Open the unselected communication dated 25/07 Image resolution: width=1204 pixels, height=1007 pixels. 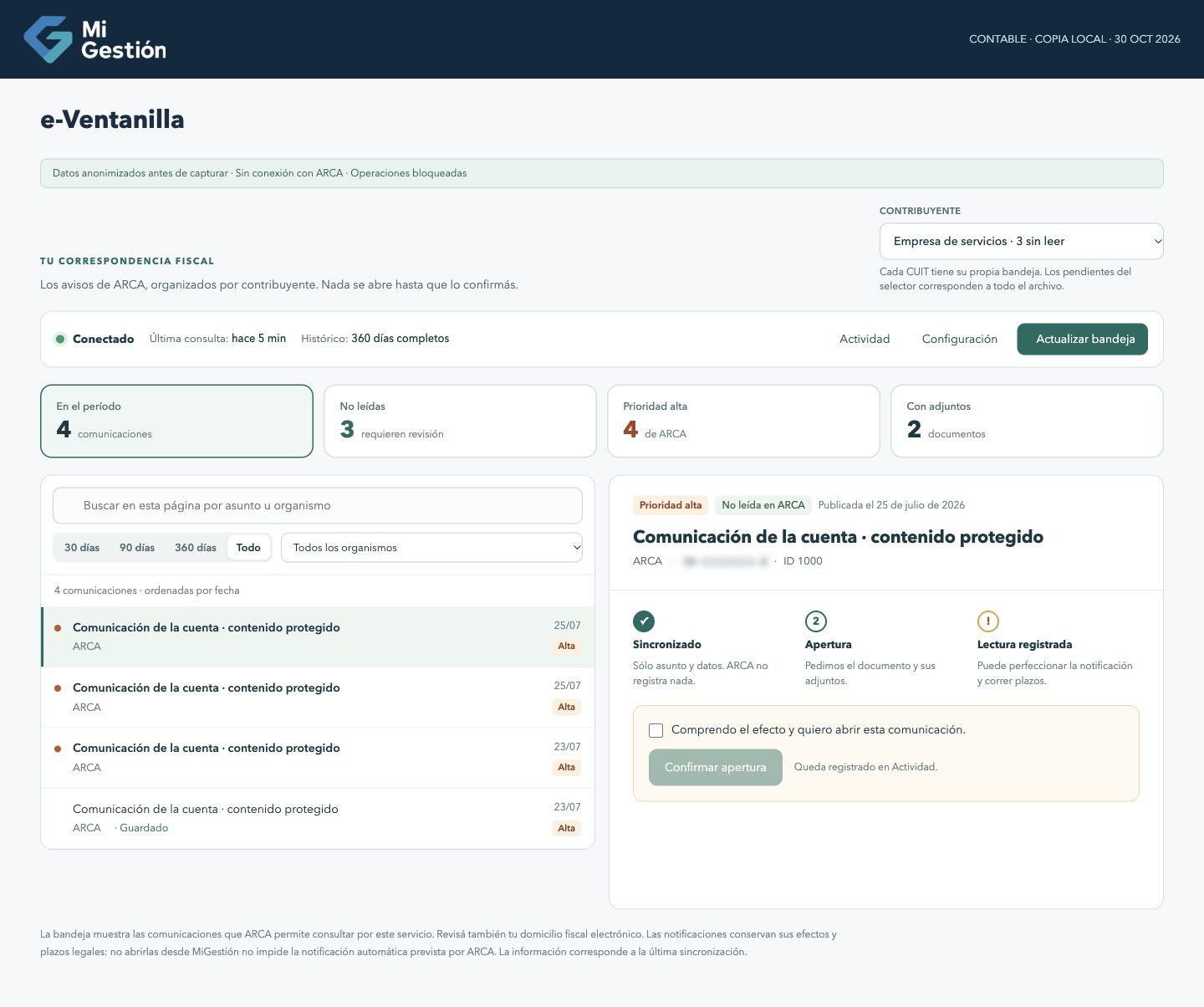[318, 698]
